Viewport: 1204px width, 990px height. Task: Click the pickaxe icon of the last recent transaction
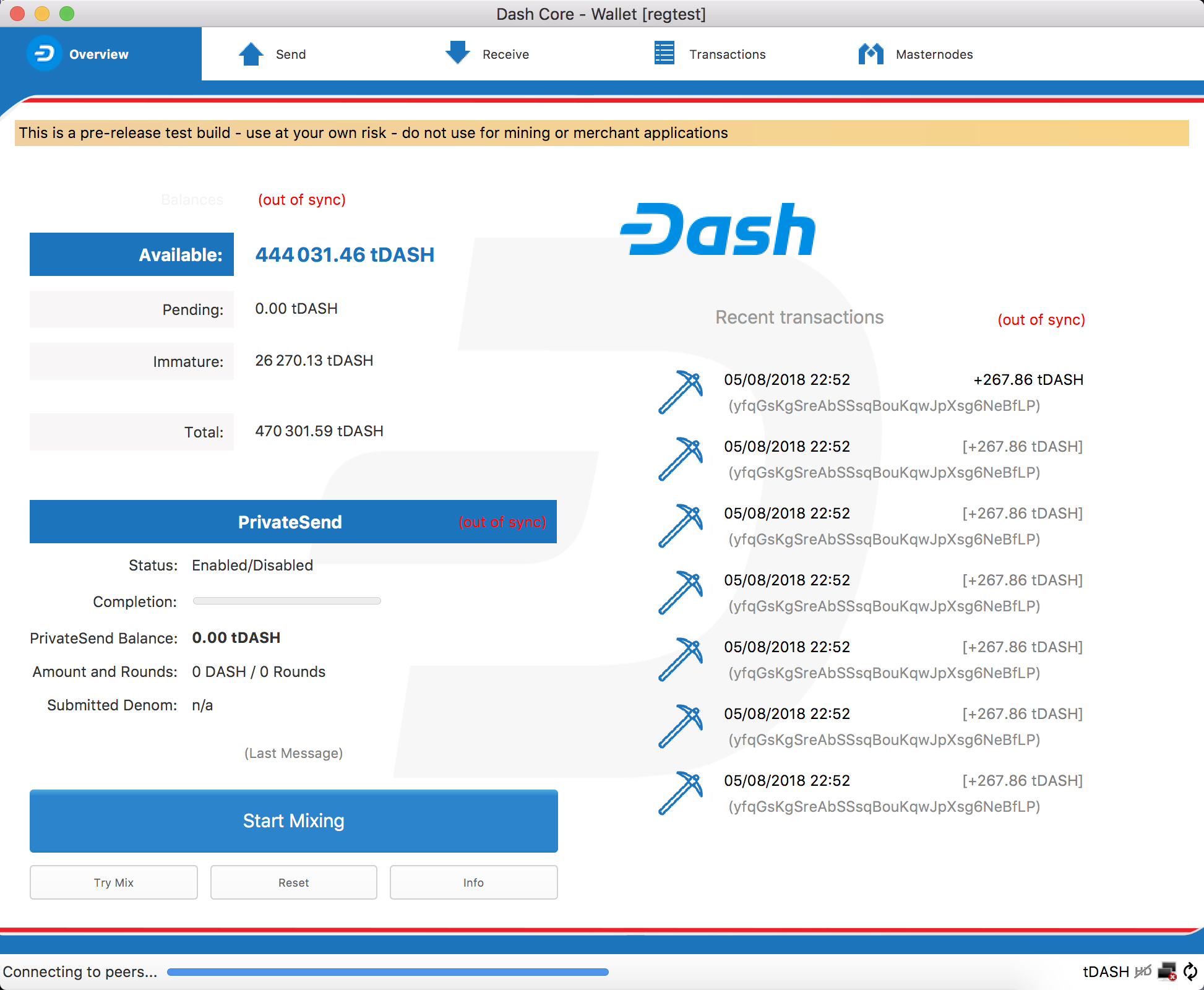coord(681,793)
